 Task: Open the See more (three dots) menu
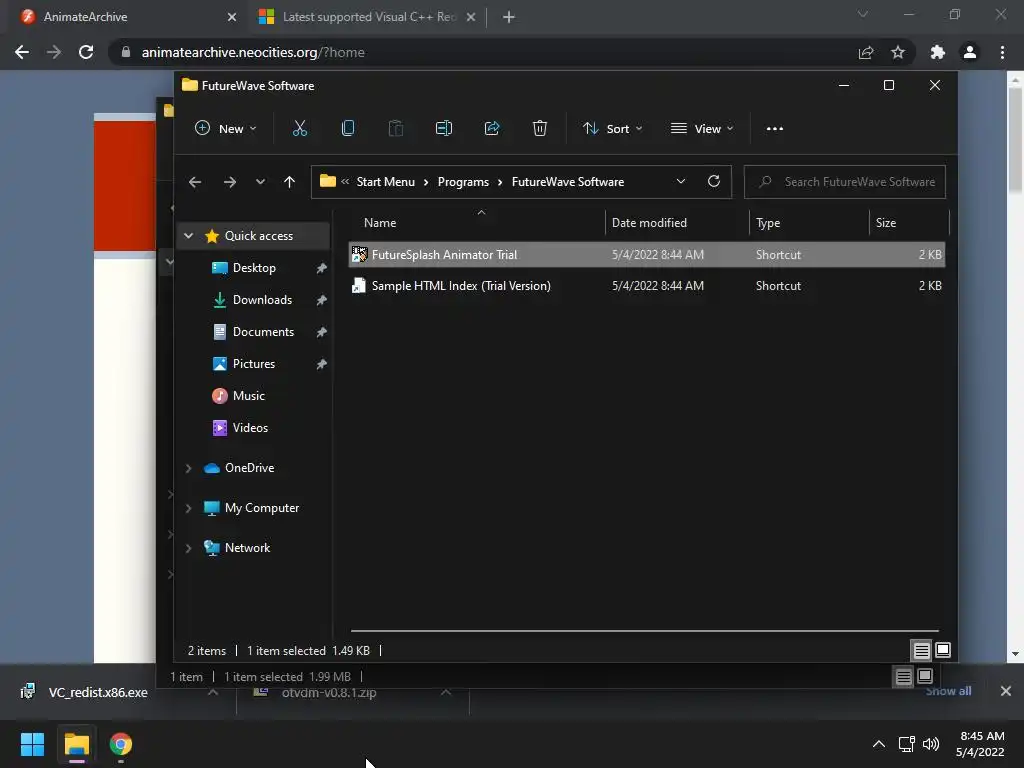point(775,129)
